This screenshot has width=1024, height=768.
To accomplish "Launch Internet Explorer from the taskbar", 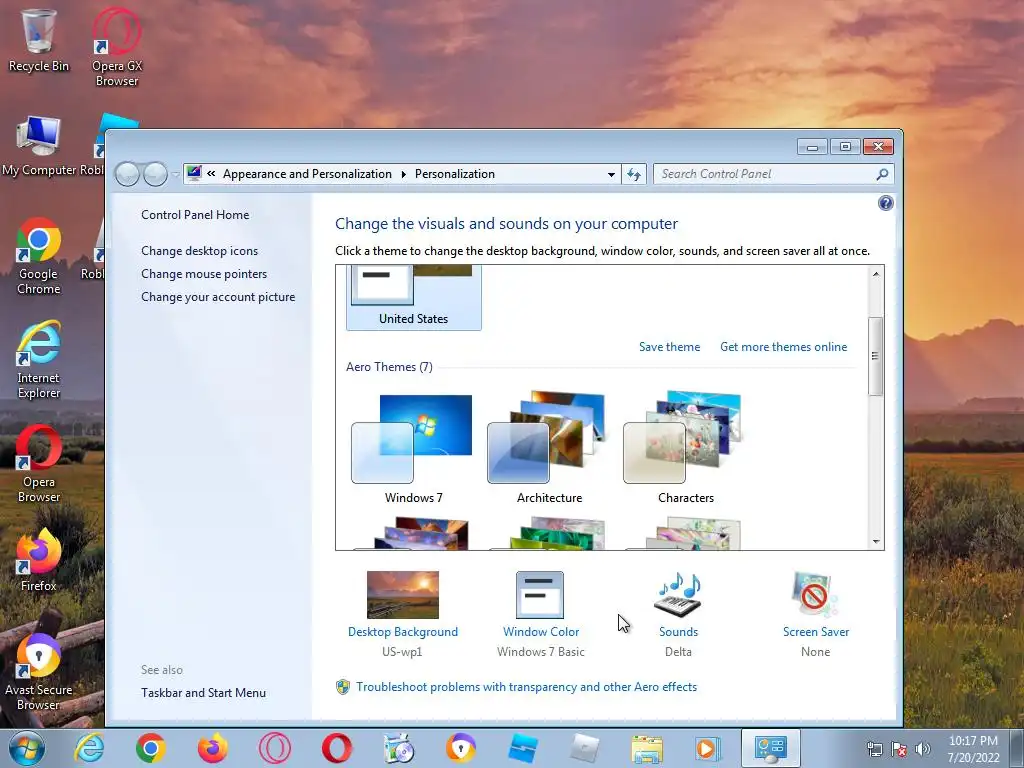I will (x=89, y=748).
